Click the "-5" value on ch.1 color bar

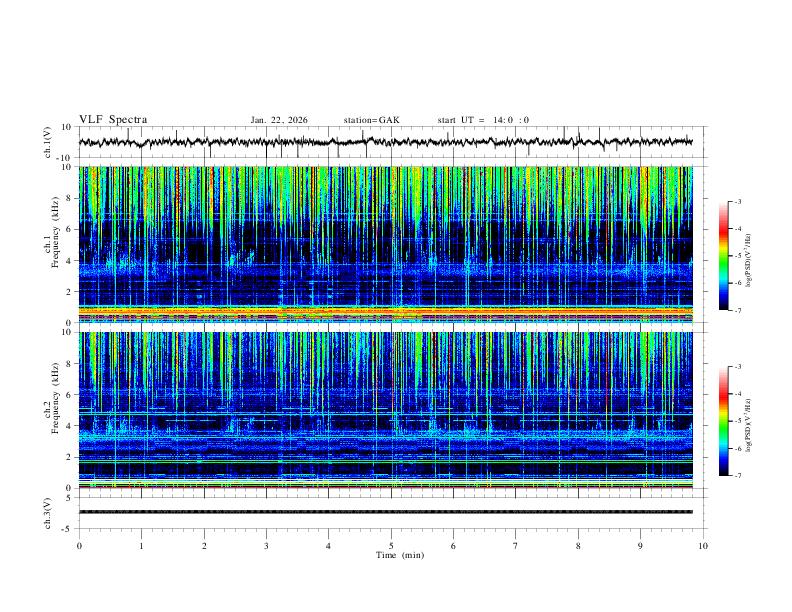(737, 256)
